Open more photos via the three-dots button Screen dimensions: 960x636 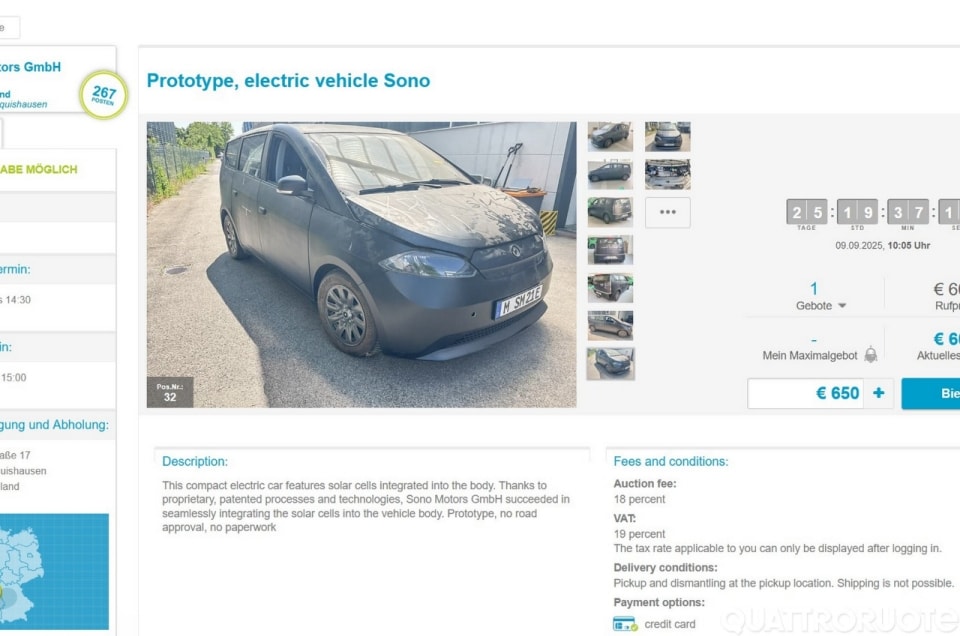pyautogui.click(x=667, y=212)
